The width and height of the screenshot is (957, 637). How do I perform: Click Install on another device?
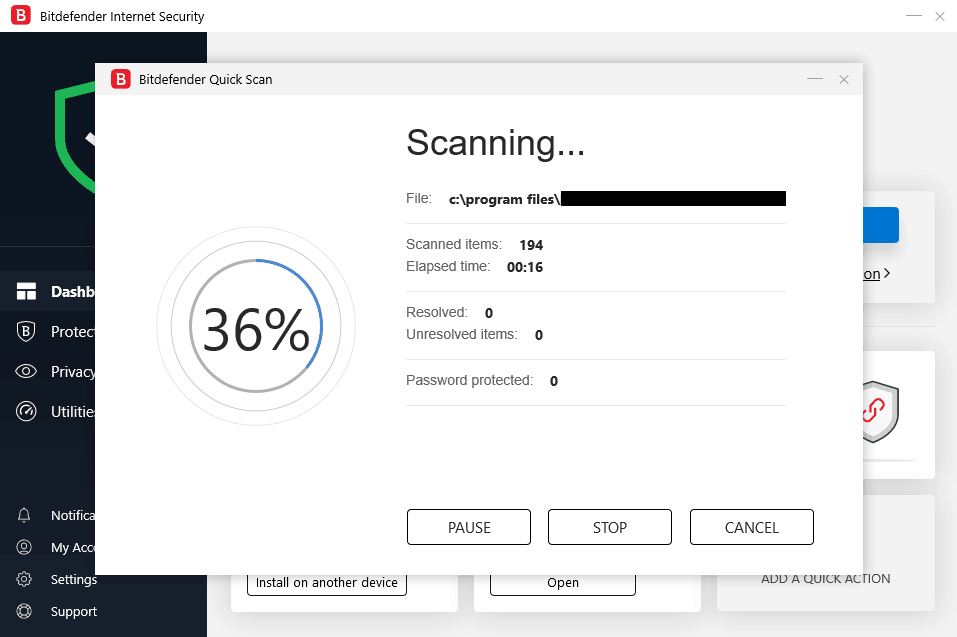click(326, 582)
